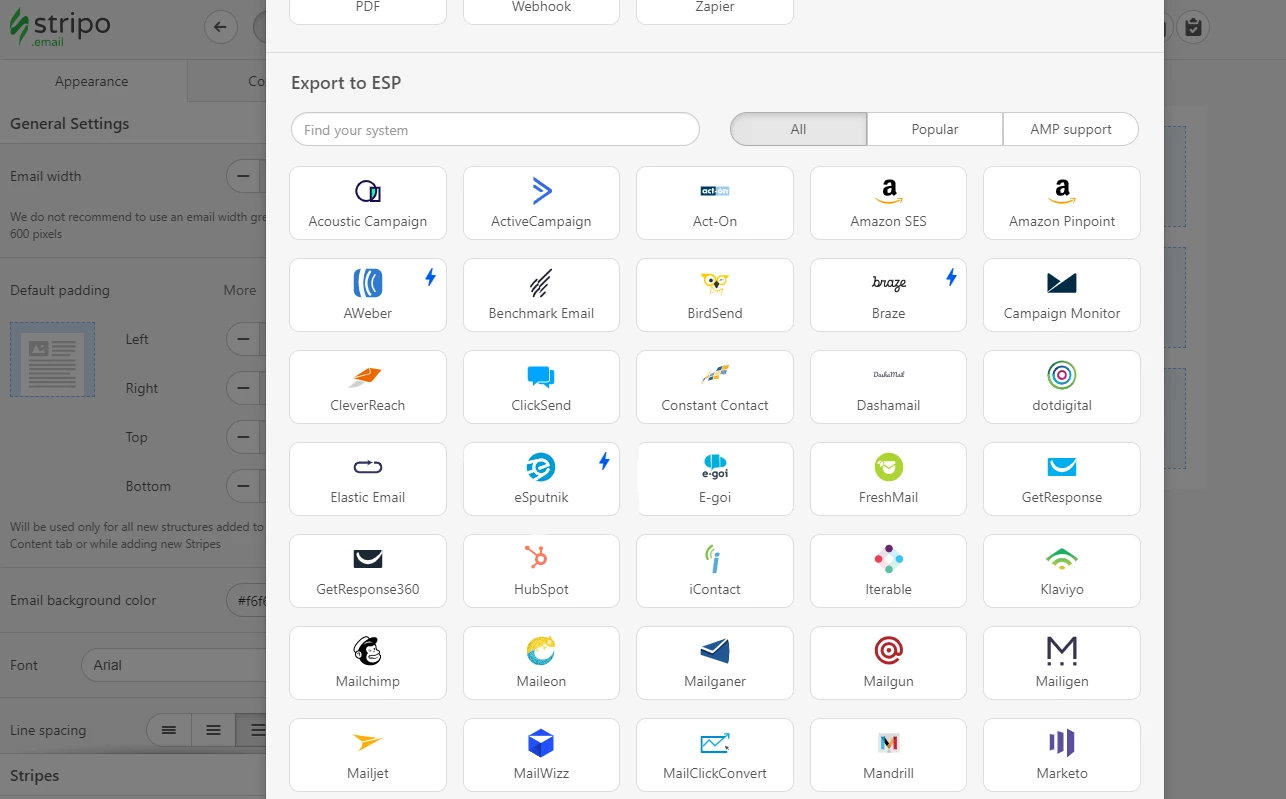The width and height of the screenshot is (1286, 799).
Task: Export the email to Braze
Action: (888, 295)
